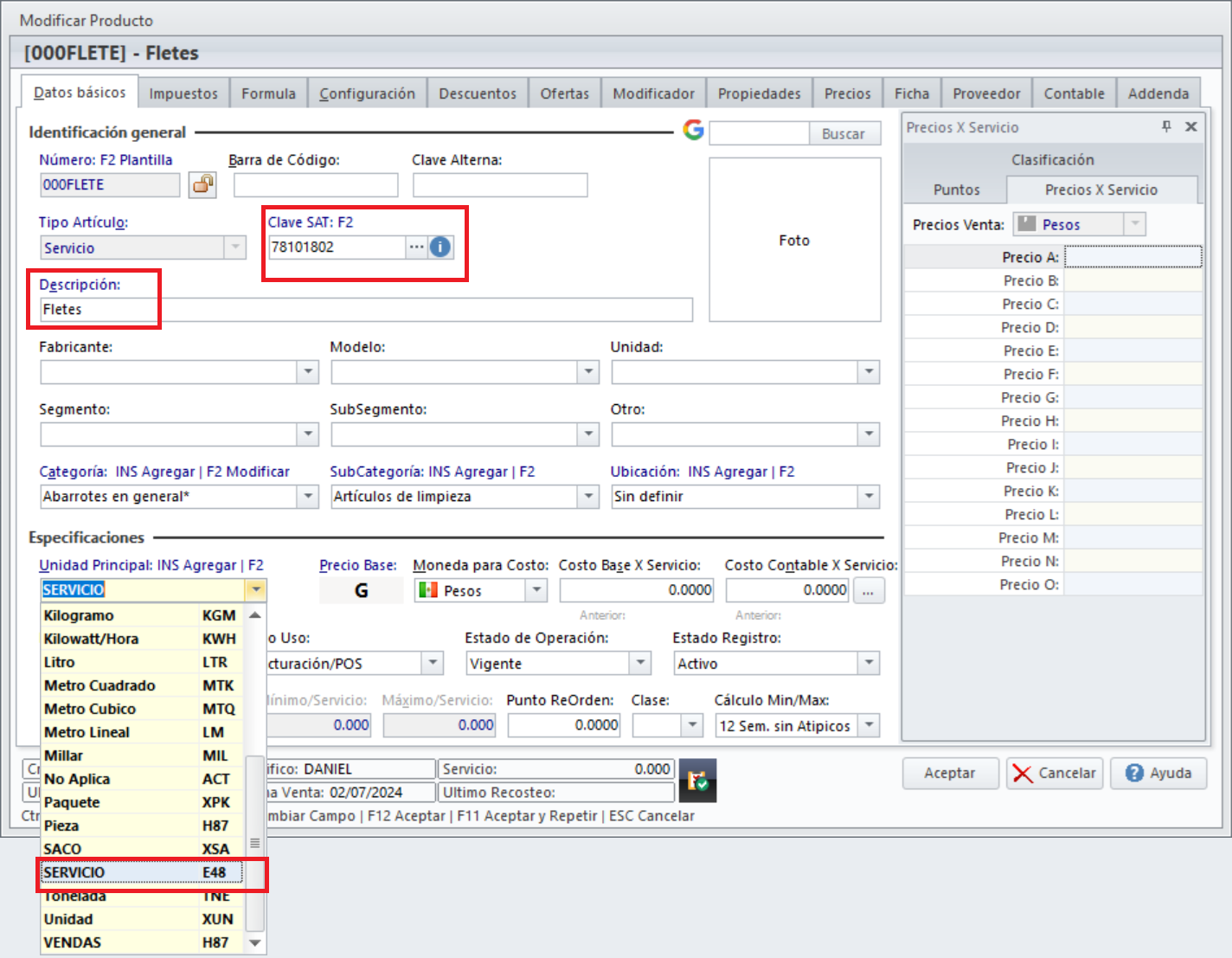Viewport: 1232px width, 958px height.
Task: Open the Otro dropdown
Action: (x=869, y=434)
